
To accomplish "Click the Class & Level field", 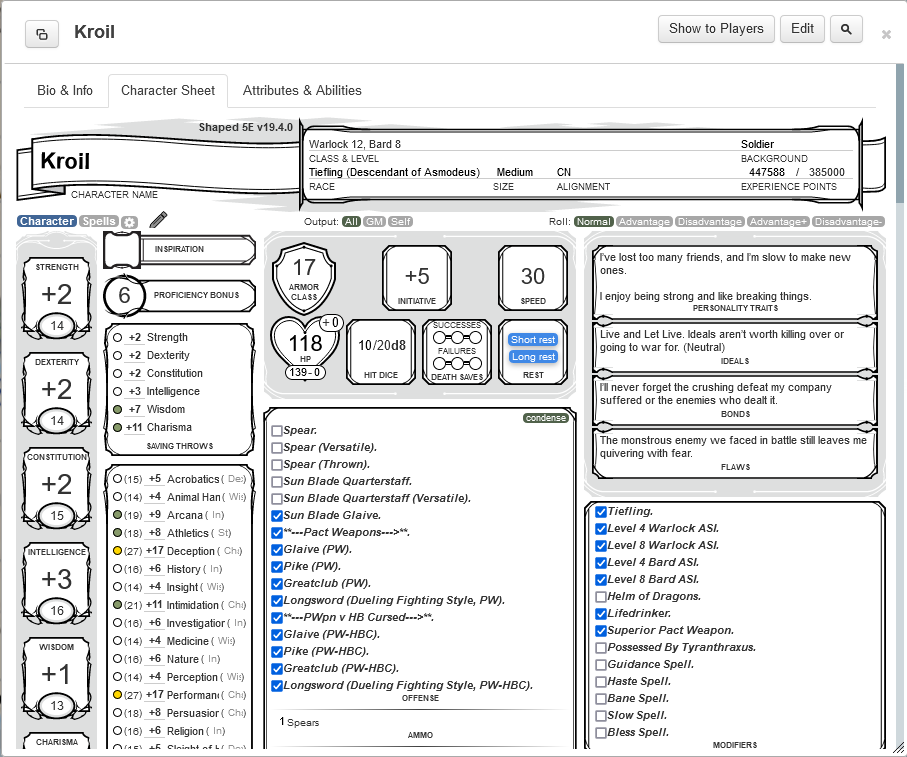I will [x=521, y=145].
